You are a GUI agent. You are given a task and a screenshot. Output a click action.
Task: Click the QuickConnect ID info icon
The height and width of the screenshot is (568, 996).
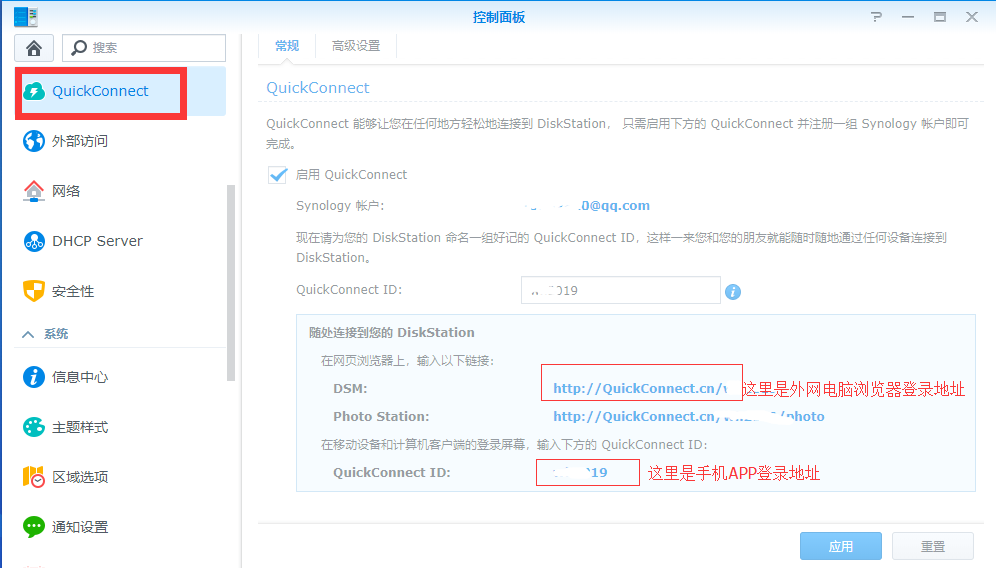(733, 292)
